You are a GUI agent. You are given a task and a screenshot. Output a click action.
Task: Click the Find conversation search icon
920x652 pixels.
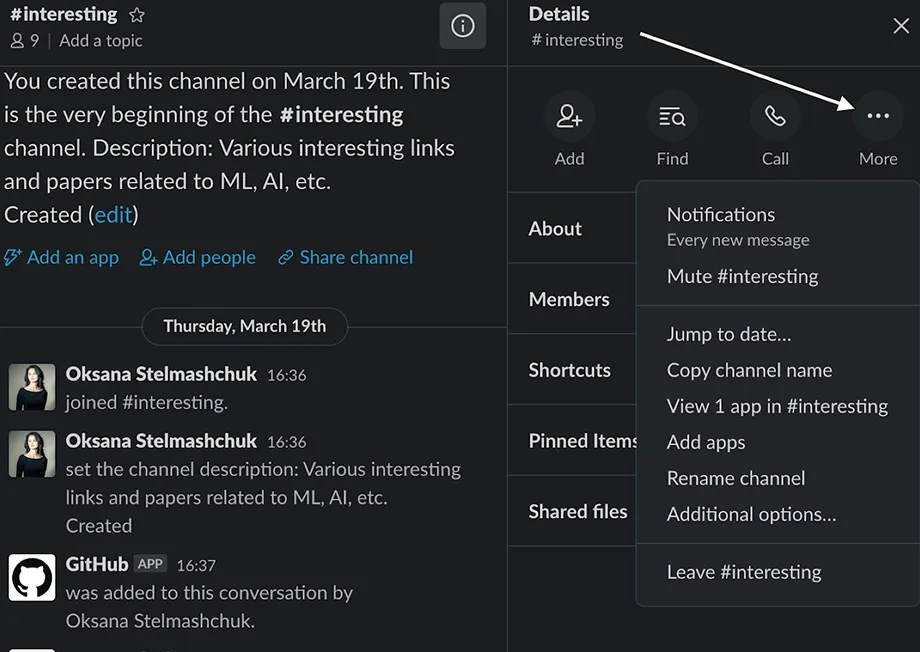pyautogui.click(x=672, y=116)
